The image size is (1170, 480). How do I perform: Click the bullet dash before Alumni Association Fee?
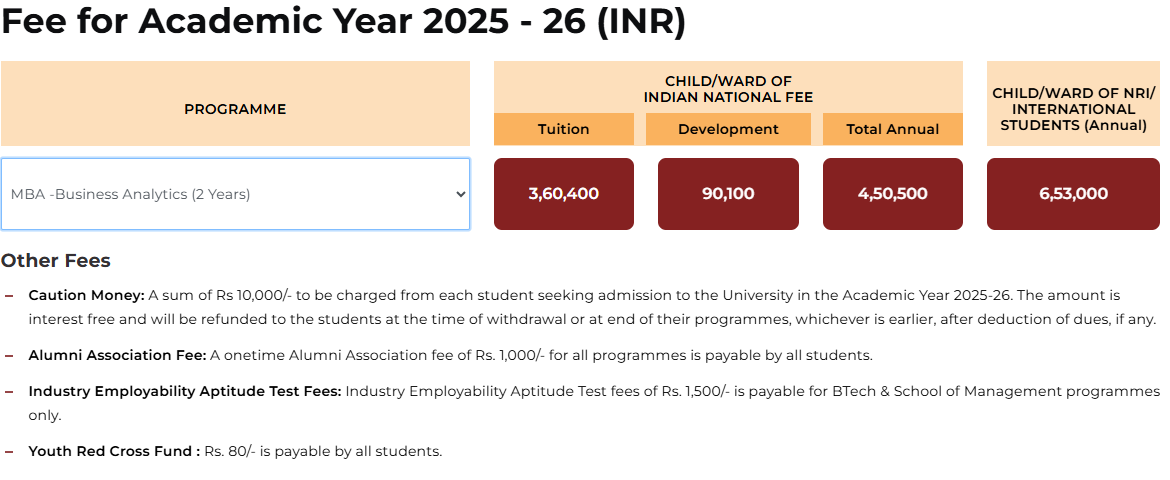[9, 355]
